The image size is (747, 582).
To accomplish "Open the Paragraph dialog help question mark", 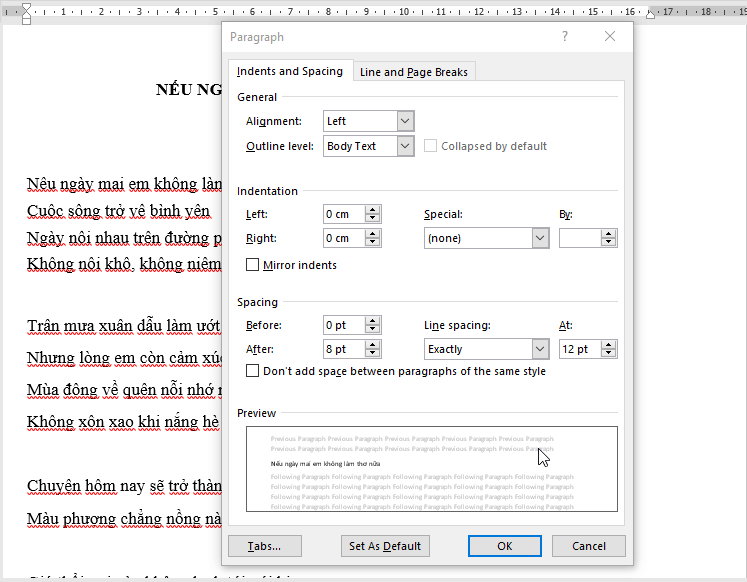I will click(565, 36).
